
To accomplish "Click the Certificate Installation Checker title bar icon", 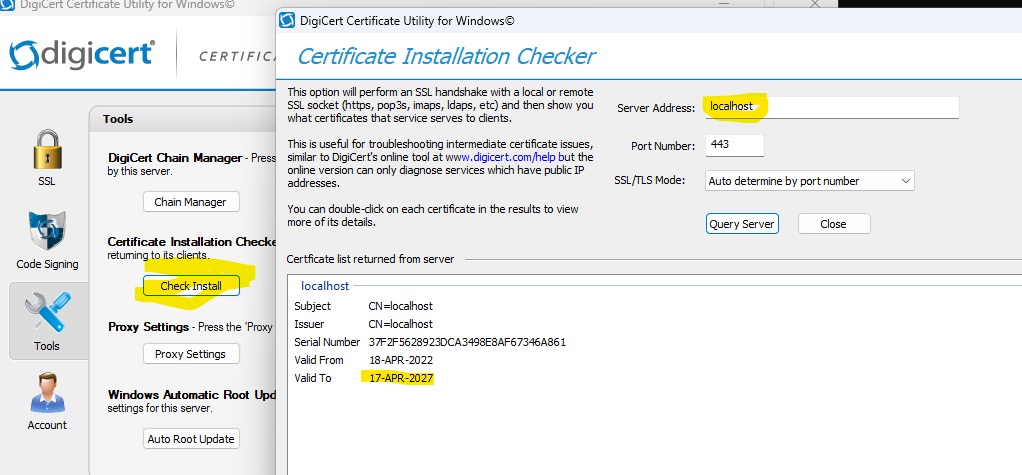I will click(287, 20).
